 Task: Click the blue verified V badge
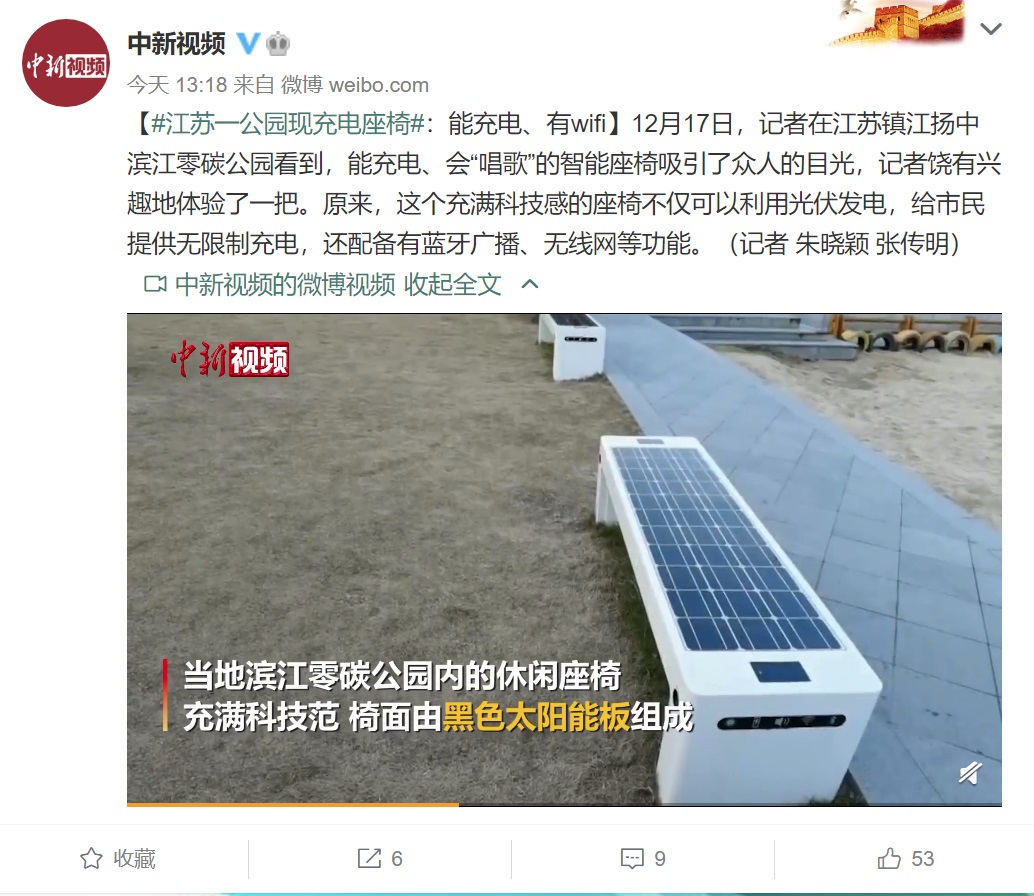[x=248, y=44]
